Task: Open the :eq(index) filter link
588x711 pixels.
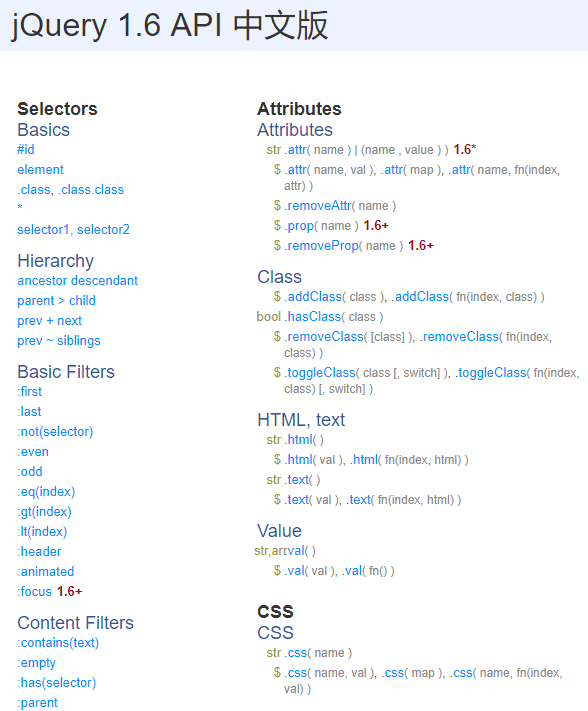Action: [46, 492]
